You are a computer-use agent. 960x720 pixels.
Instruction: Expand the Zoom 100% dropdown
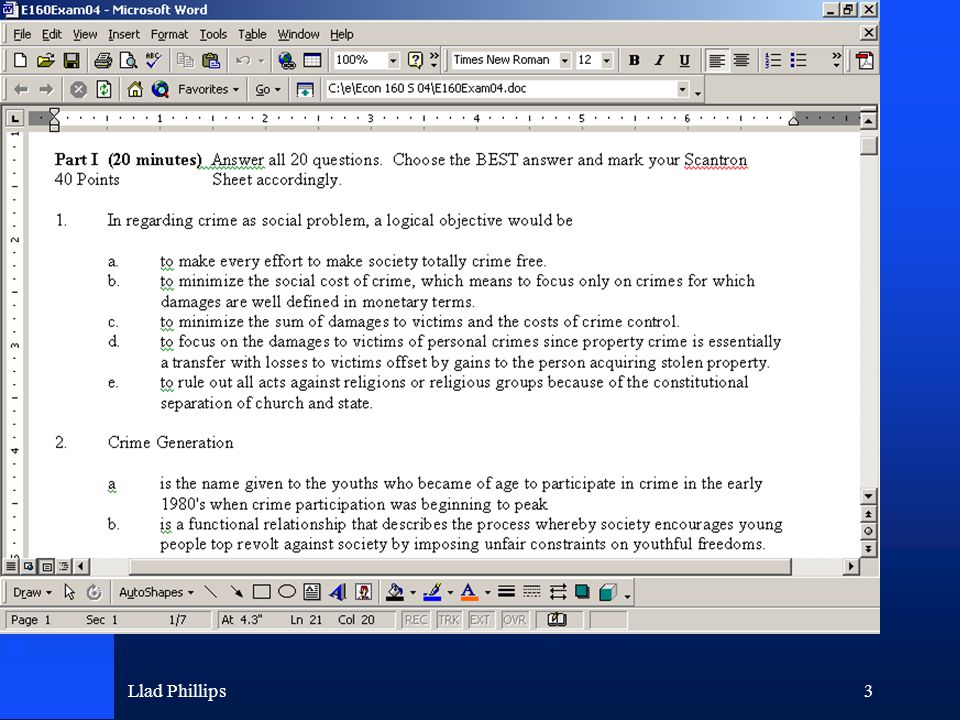(x=394, y=60)
